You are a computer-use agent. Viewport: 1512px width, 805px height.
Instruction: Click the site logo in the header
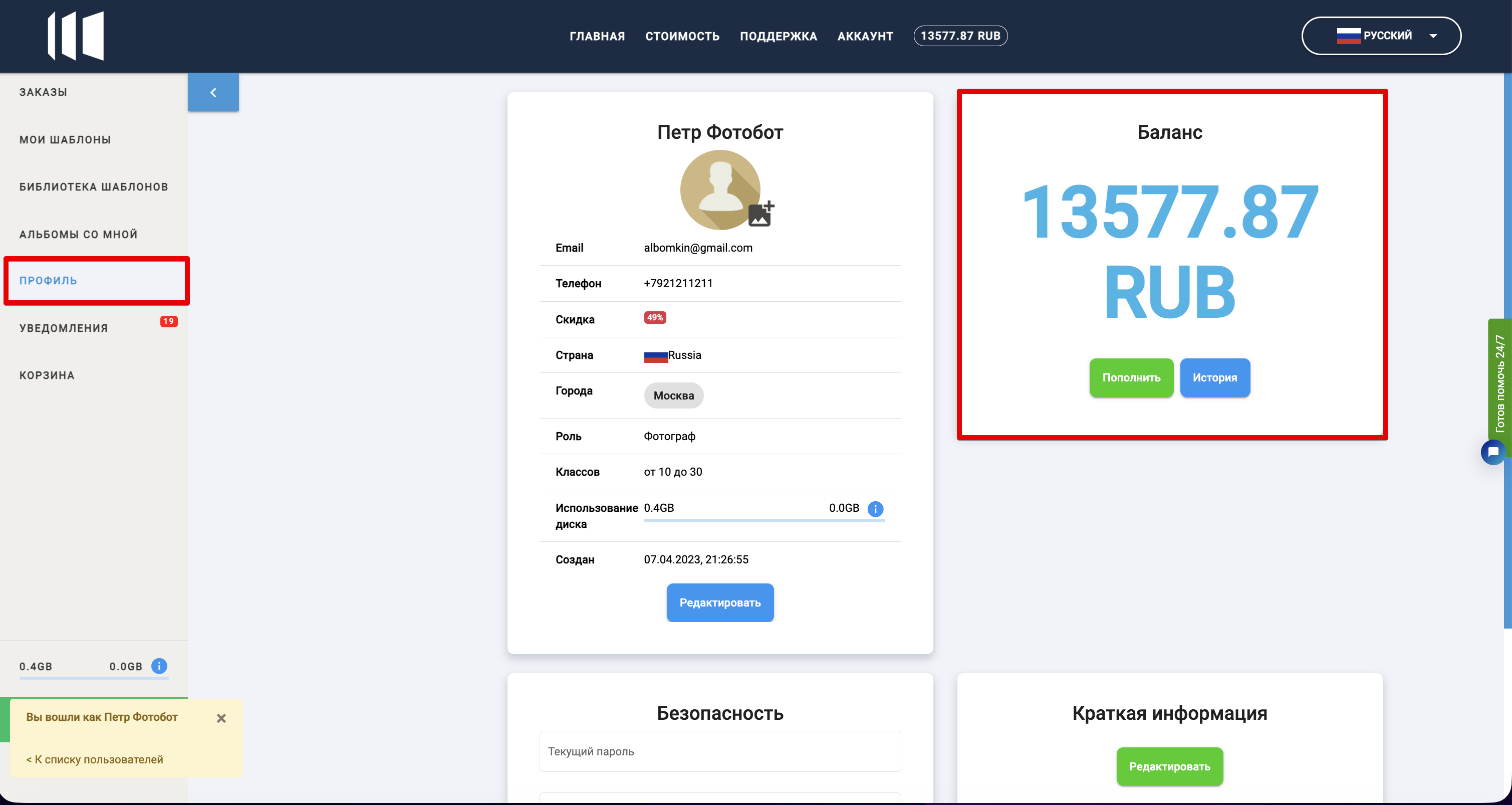[76, 35]
